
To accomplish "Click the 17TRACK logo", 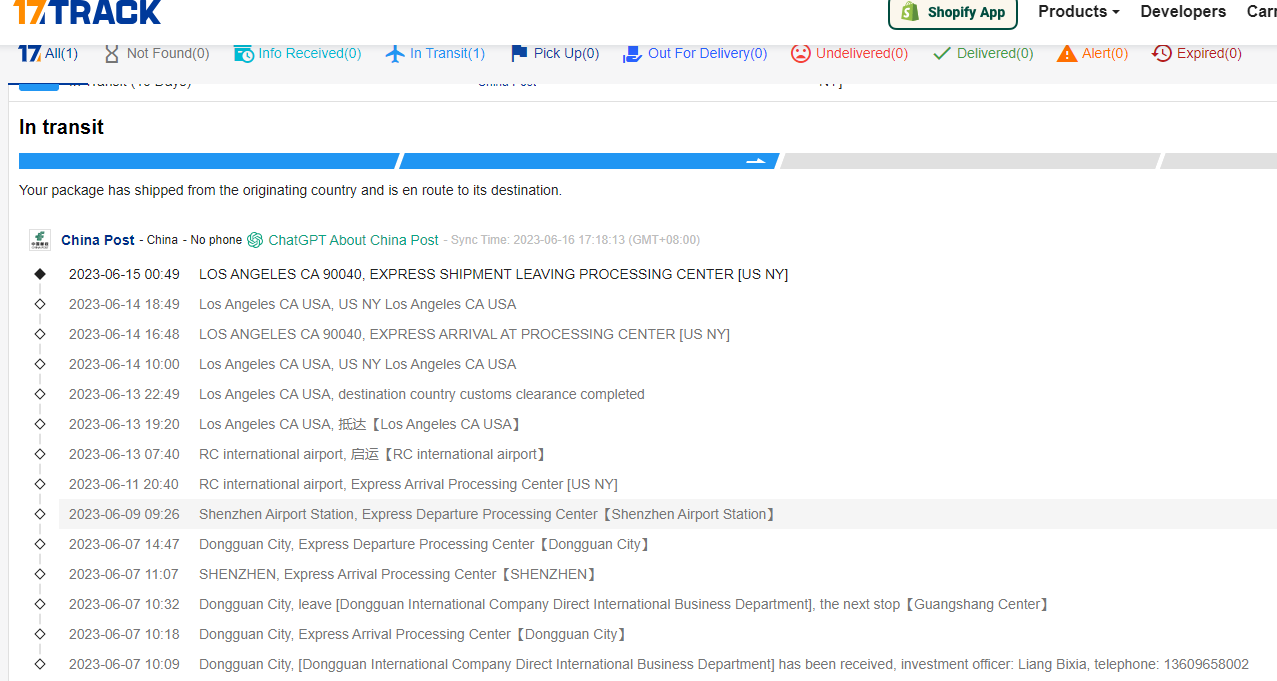I will (x=87, y=12).
